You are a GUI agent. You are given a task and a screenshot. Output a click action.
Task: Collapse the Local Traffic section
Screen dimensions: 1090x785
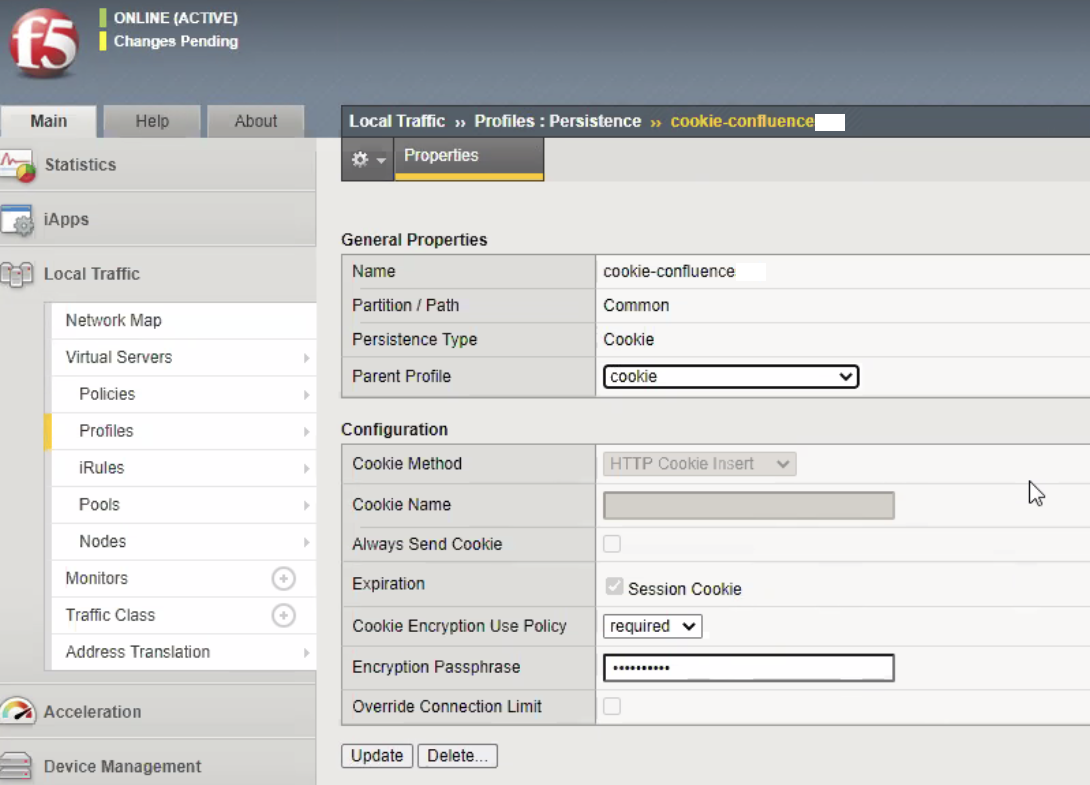point(158,274)
